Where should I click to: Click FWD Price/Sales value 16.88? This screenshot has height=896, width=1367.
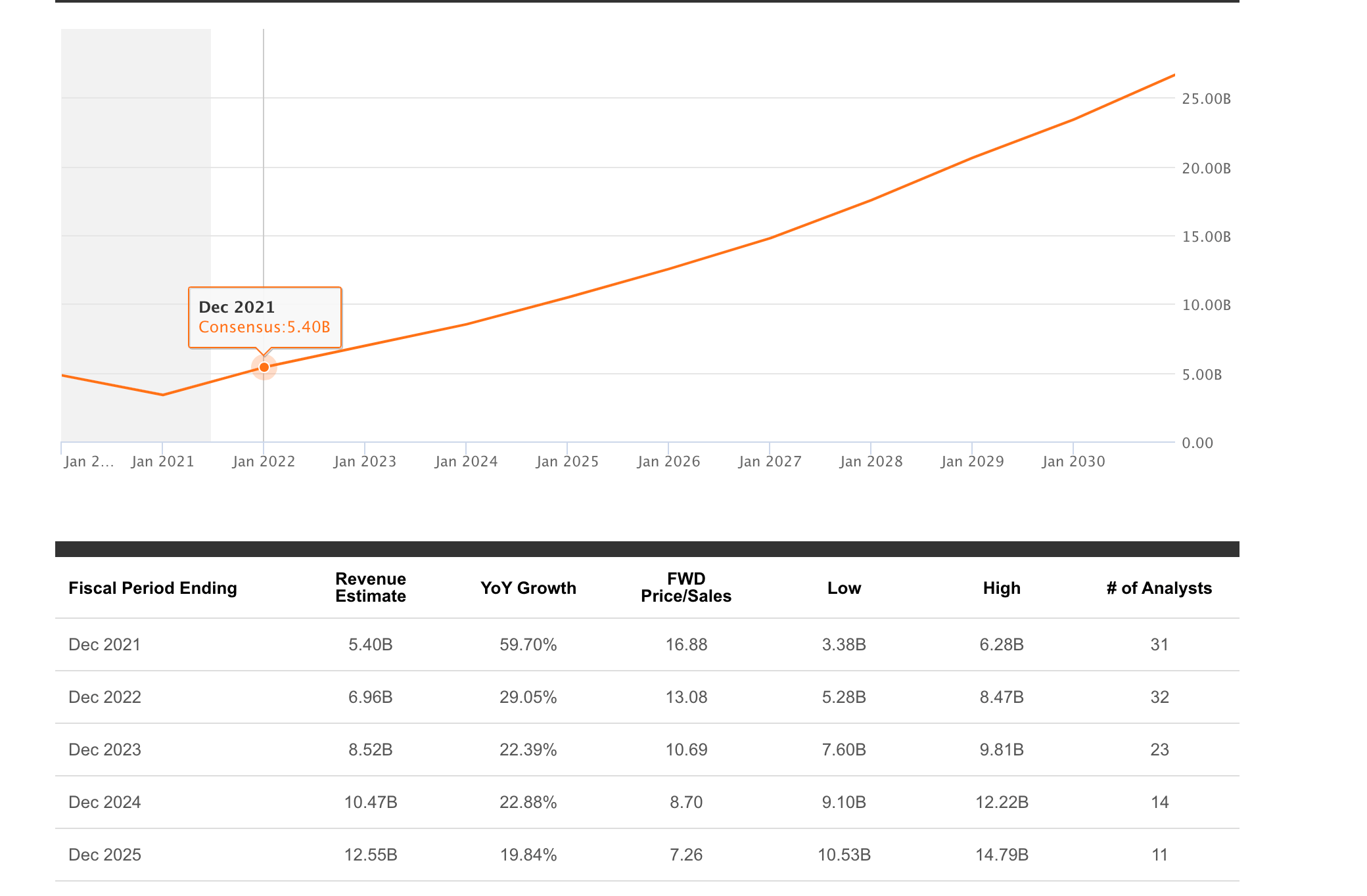point(686,644)
